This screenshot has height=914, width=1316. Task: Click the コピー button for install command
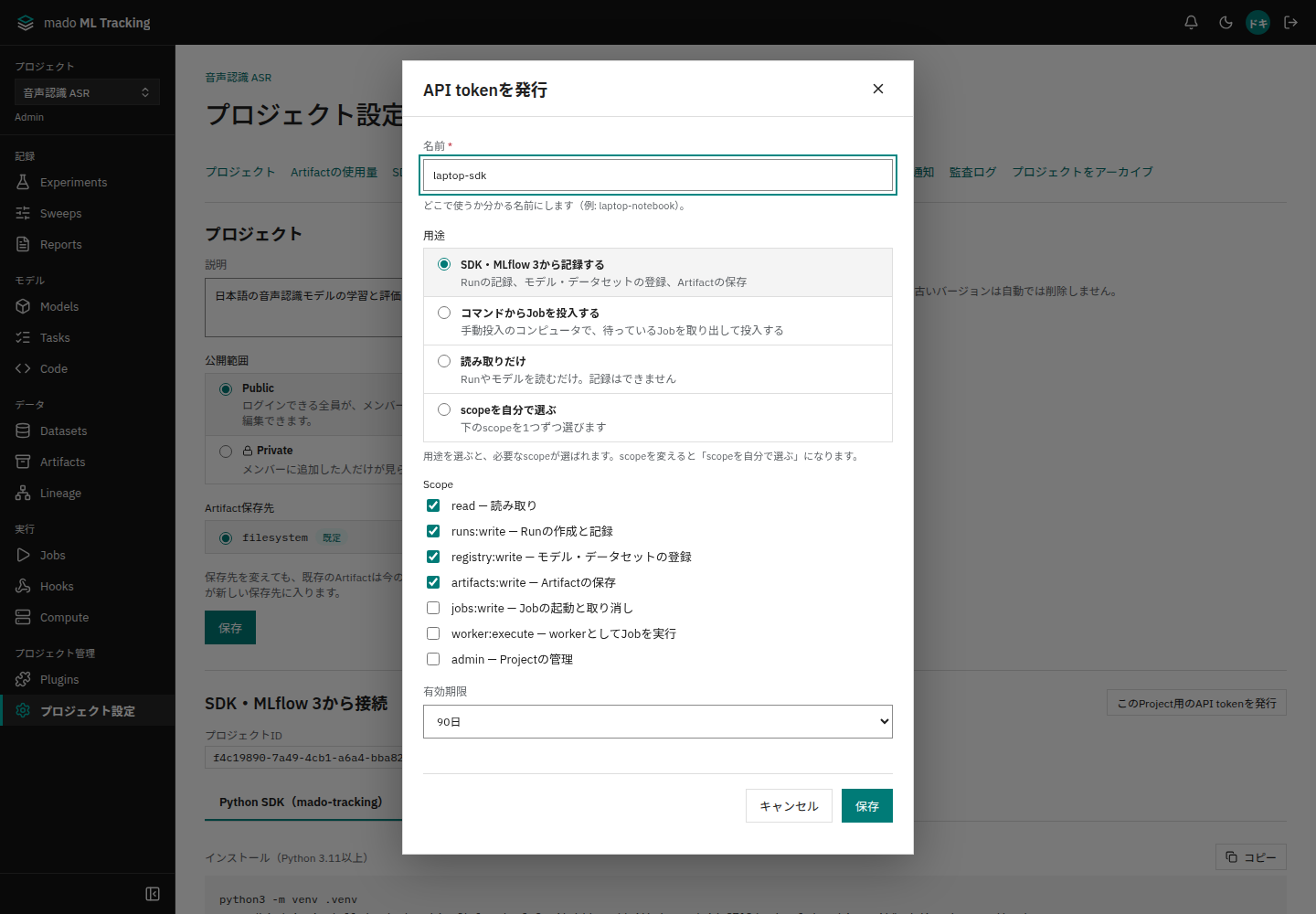1251,857
